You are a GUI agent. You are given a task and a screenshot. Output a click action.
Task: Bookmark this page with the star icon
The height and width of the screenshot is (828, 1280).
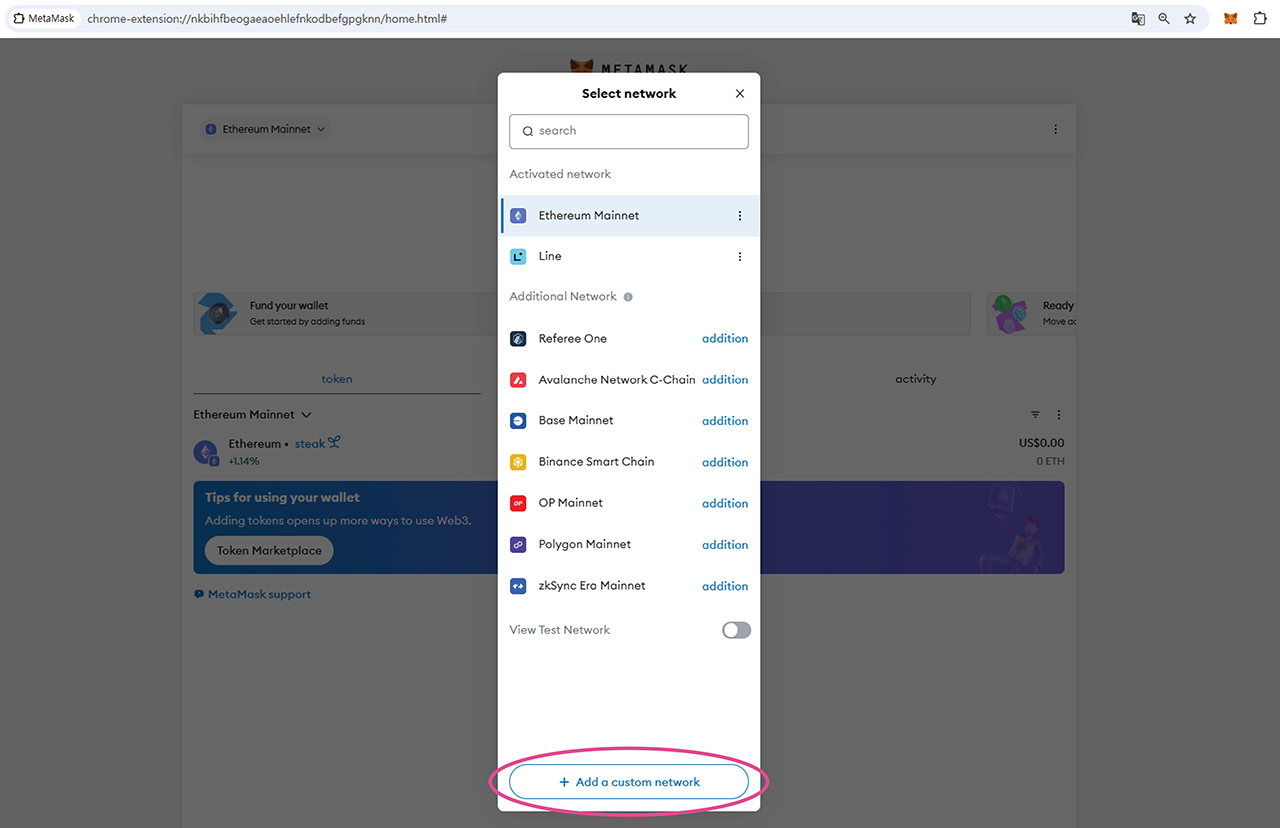[x=1190, y=18]
